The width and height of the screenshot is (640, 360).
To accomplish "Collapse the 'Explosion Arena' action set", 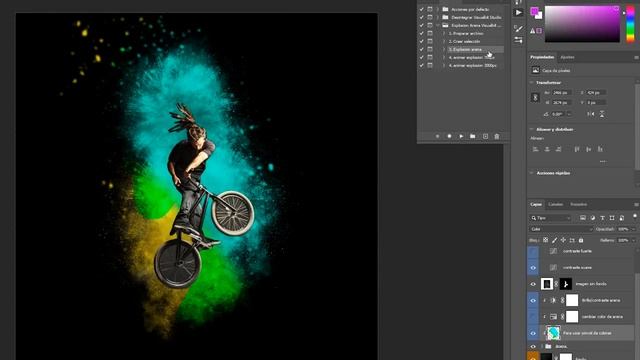I will 438,25.
